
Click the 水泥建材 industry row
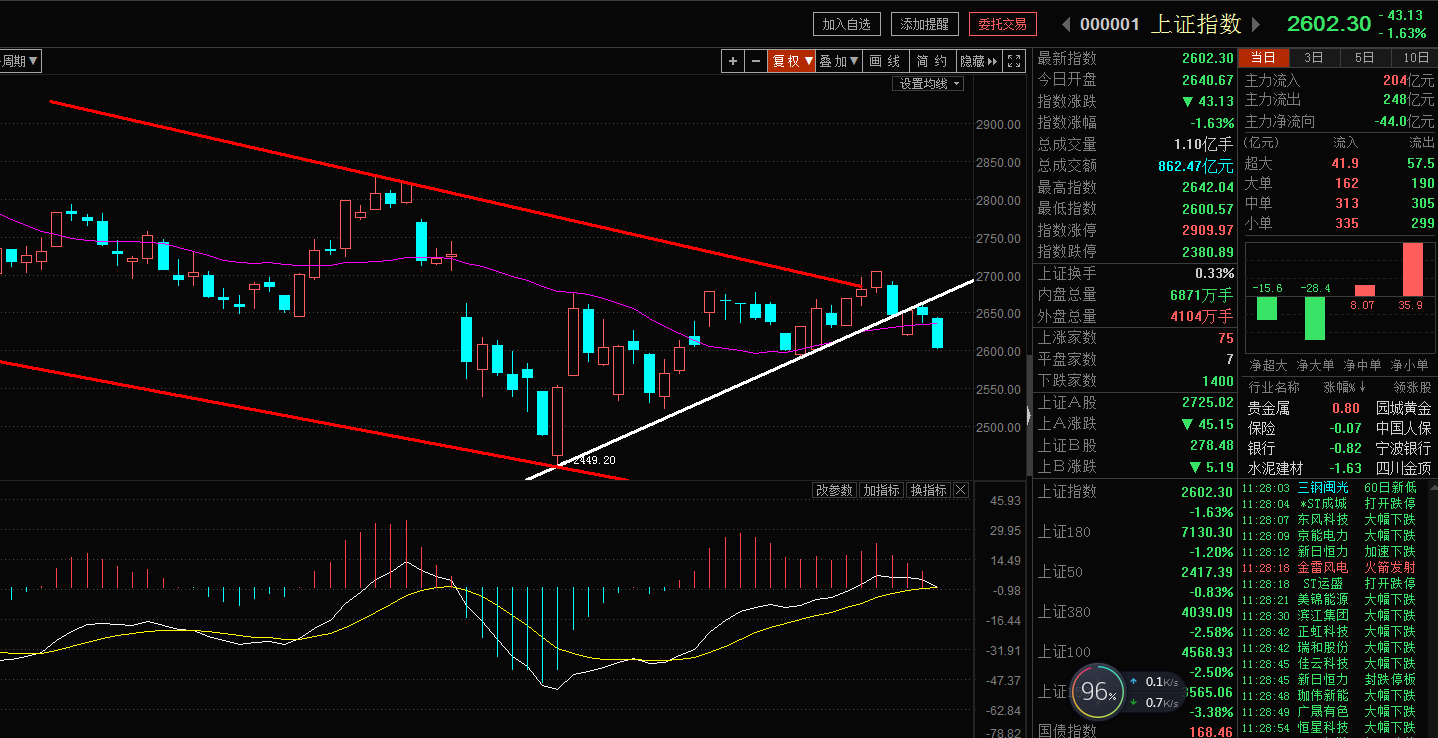pos(1339,468)
